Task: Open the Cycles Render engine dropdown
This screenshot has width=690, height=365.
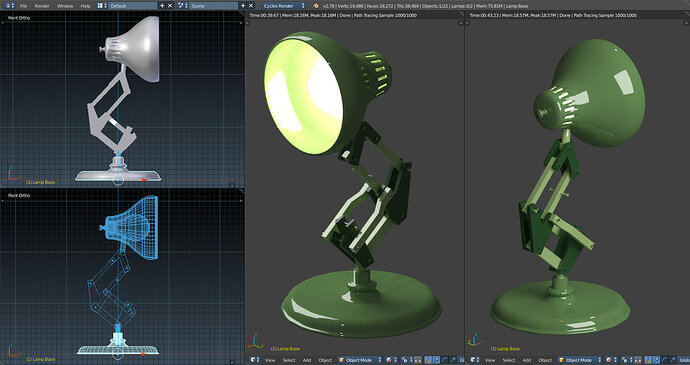Action: [284, 6]
